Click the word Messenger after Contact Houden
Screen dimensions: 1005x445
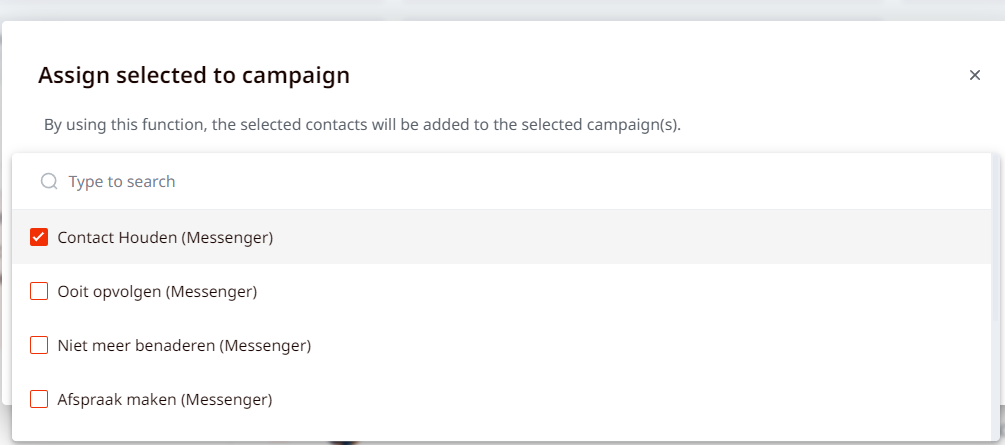click(227, 237)
